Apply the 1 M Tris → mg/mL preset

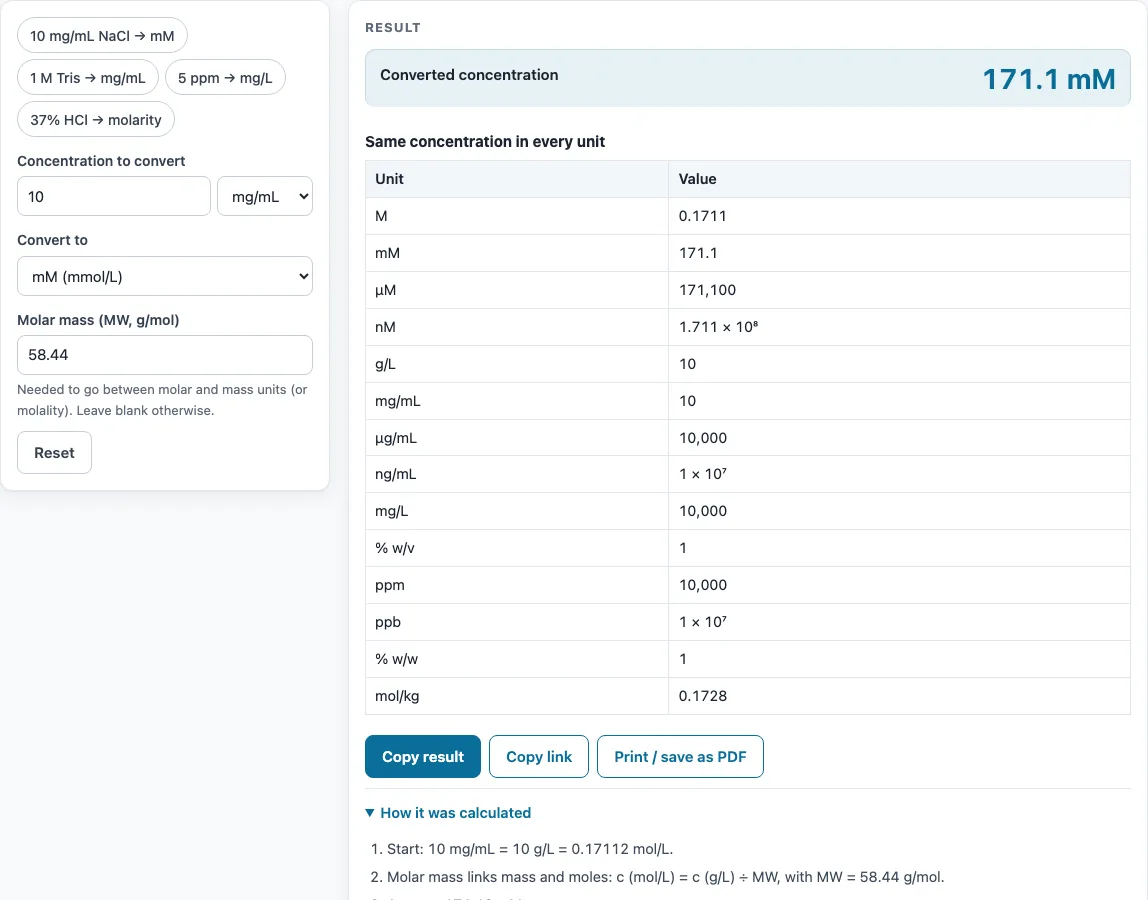(x=88, y=78)
